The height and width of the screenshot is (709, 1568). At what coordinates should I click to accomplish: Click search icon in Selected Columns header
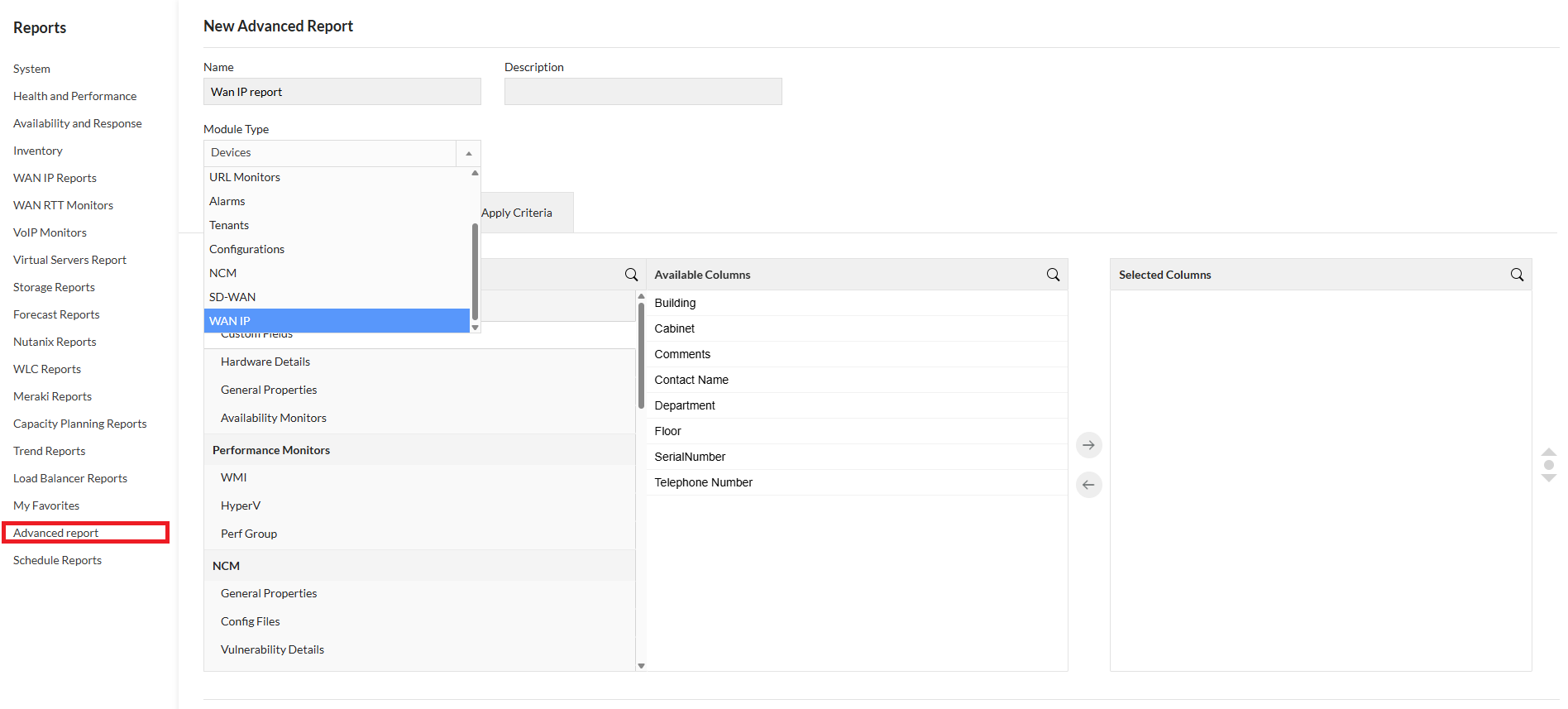(x=1517, y=275)
